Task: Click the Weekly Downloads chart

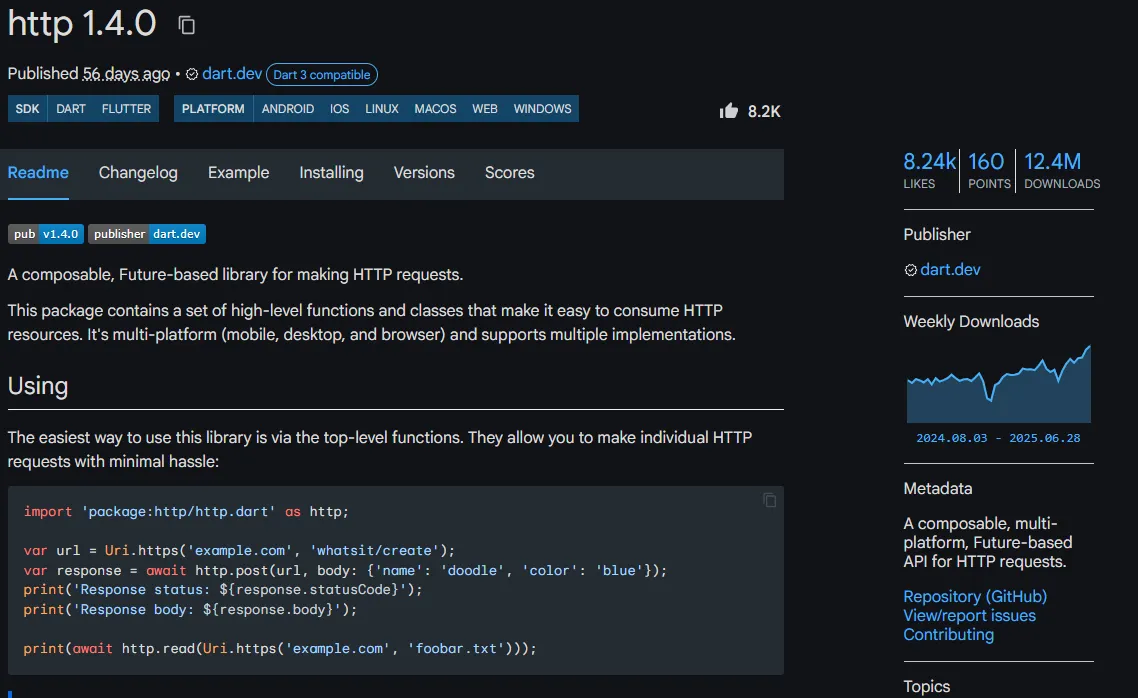Action: 999,384
